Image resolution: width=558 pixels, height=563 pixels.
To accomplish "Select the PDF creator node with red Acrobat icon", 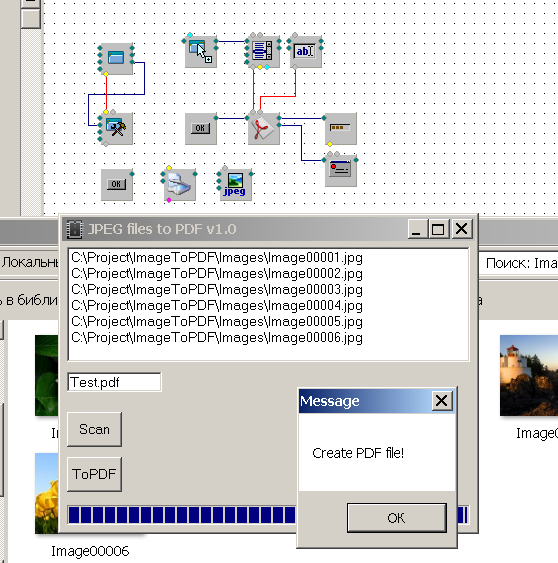I will coord(264,129).
